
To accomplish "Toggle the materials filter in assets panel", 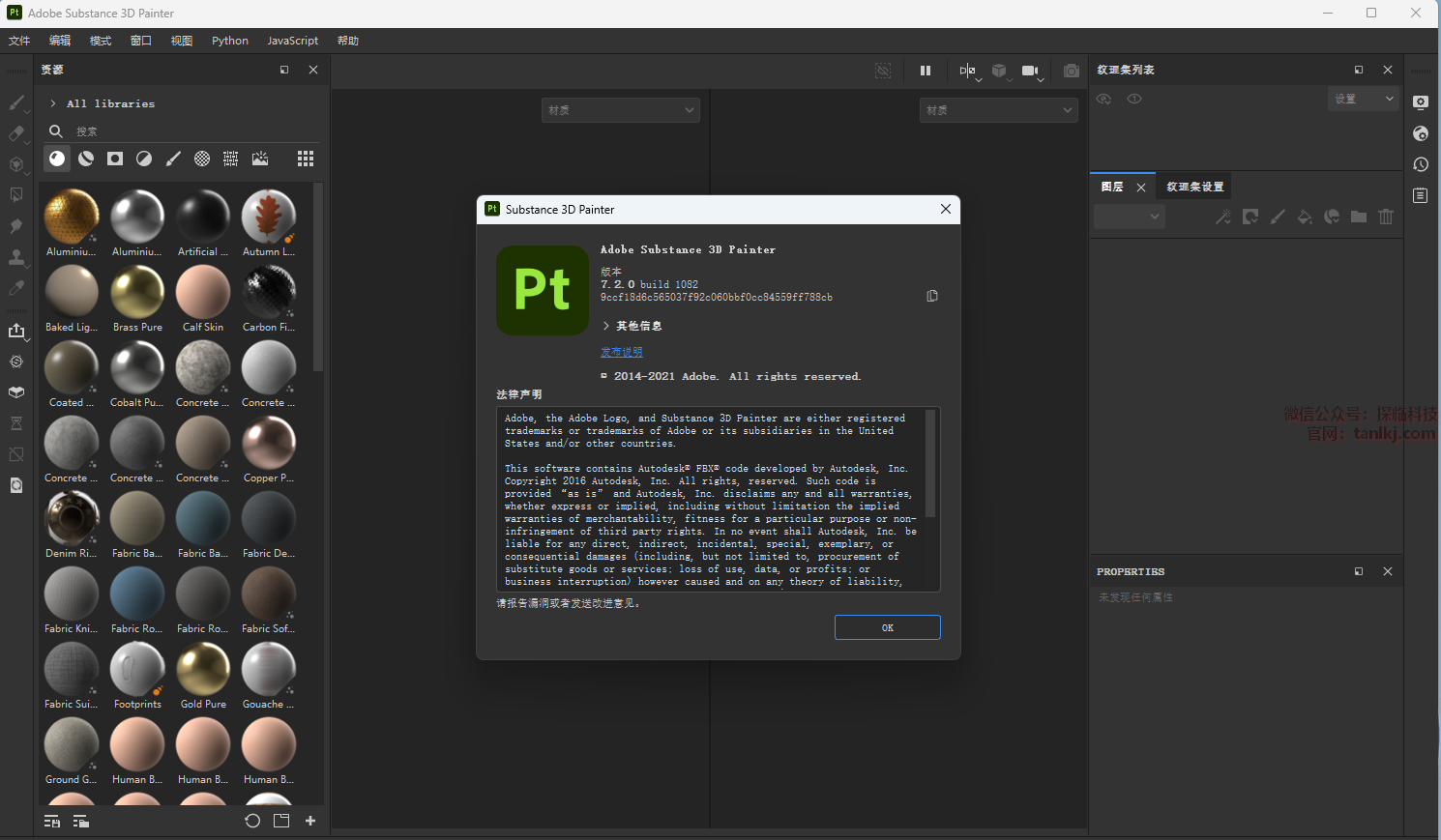I will pyautogui.click(x=57, y=159).
